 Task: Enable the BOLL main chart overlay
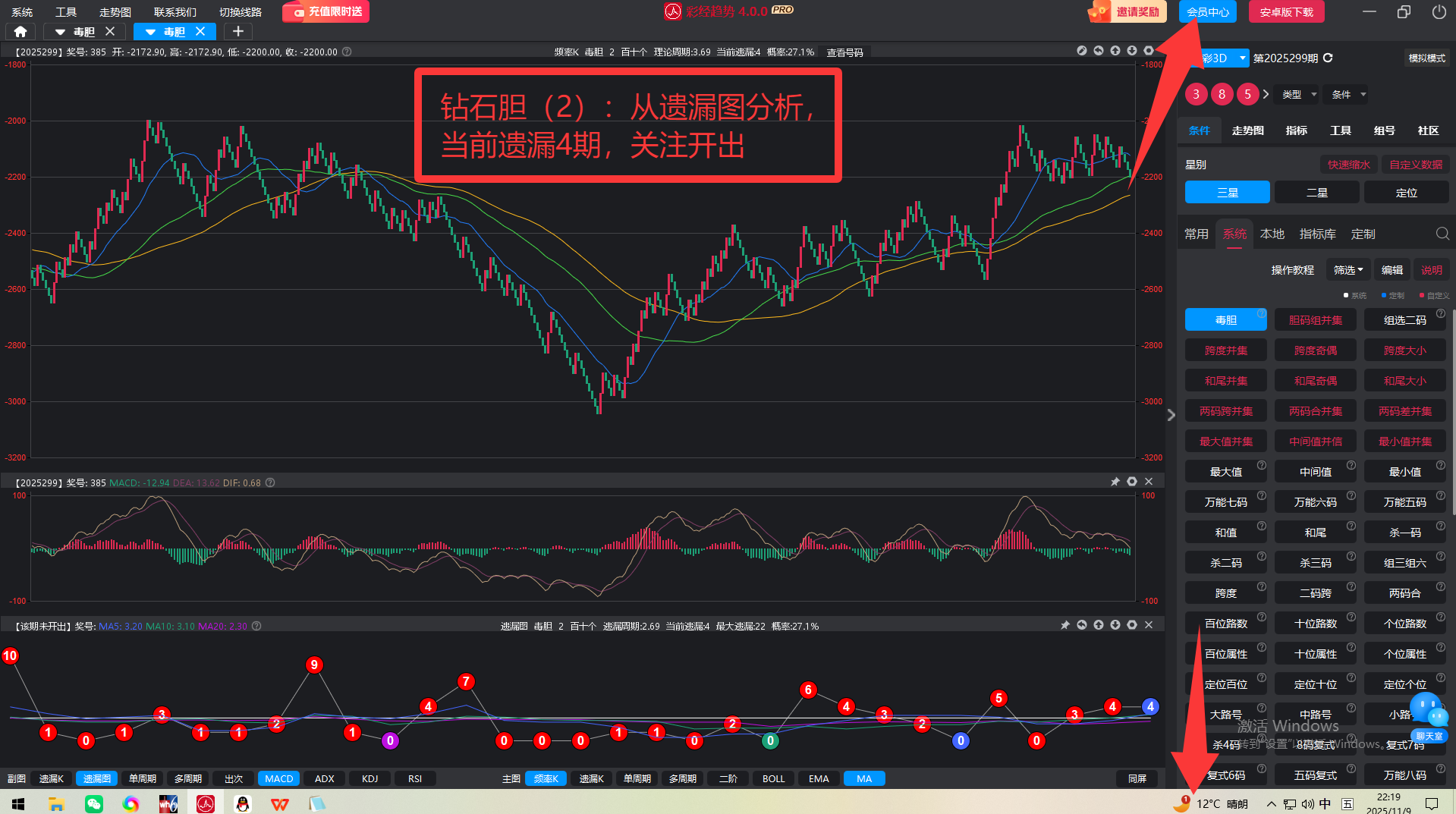coord(773,778)
